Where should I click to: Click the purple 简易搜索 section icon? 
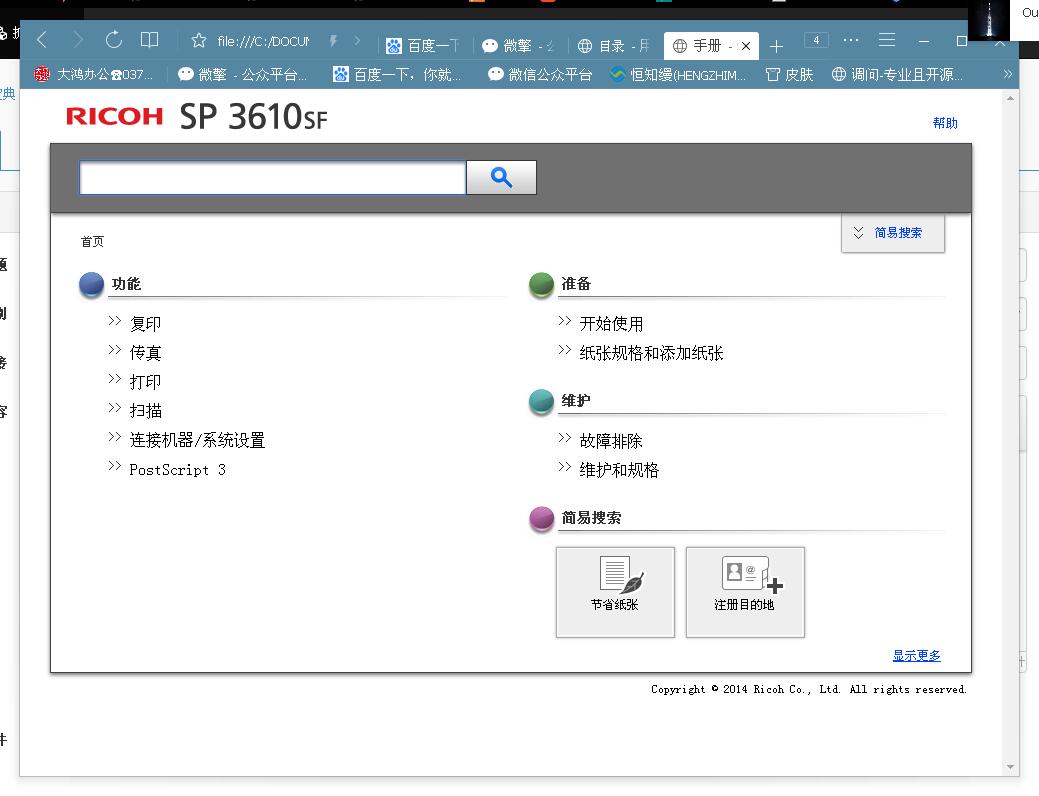click(x=541, y=519)
